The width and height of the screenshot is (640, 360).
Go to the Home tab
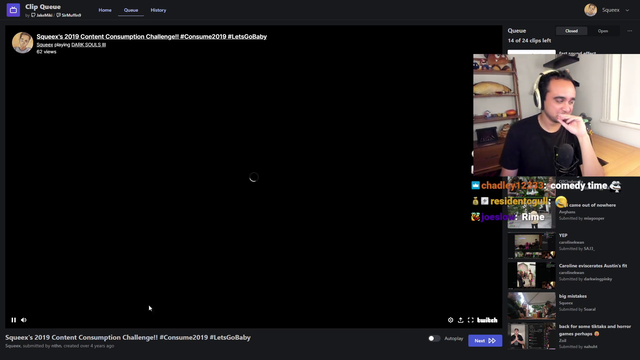[x=105, y=10]
